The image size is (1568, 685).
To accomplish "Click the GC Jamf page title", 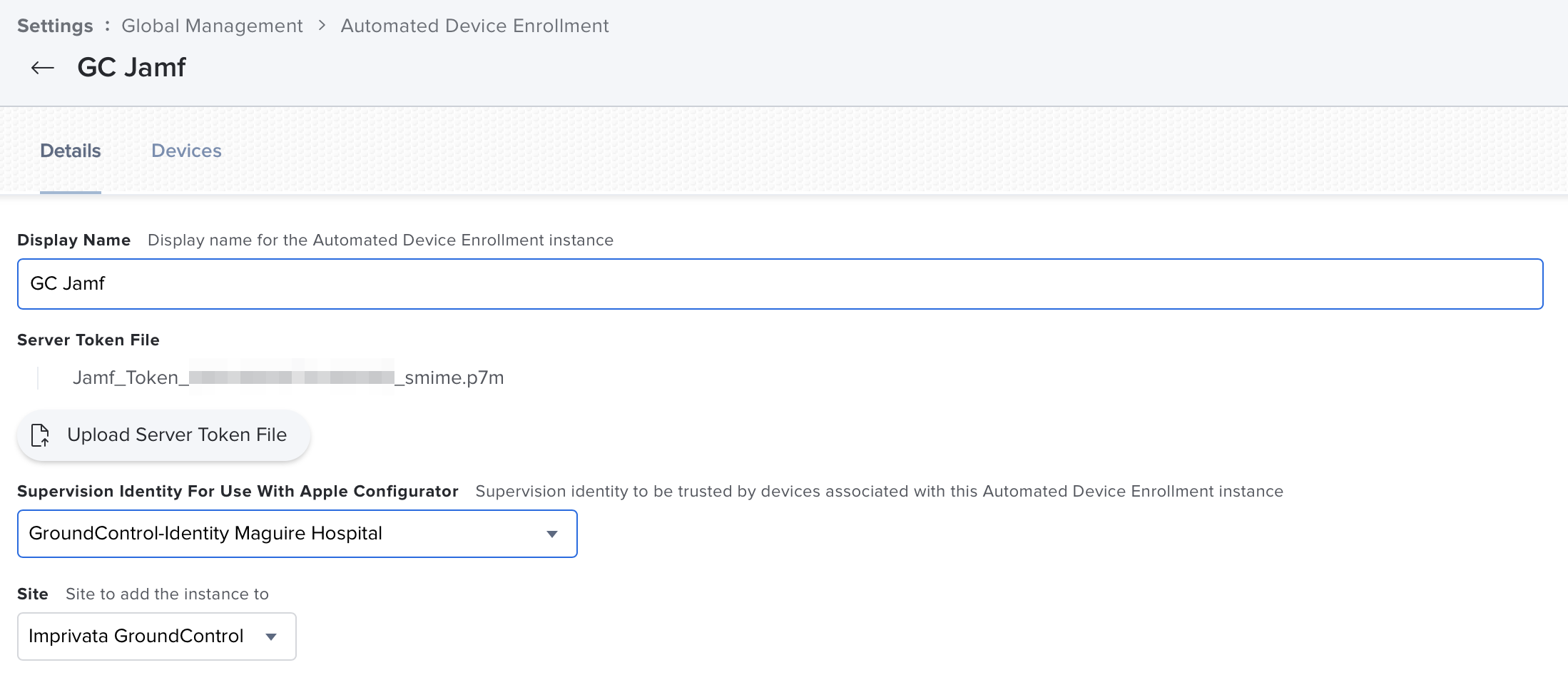I will point(131,68).
